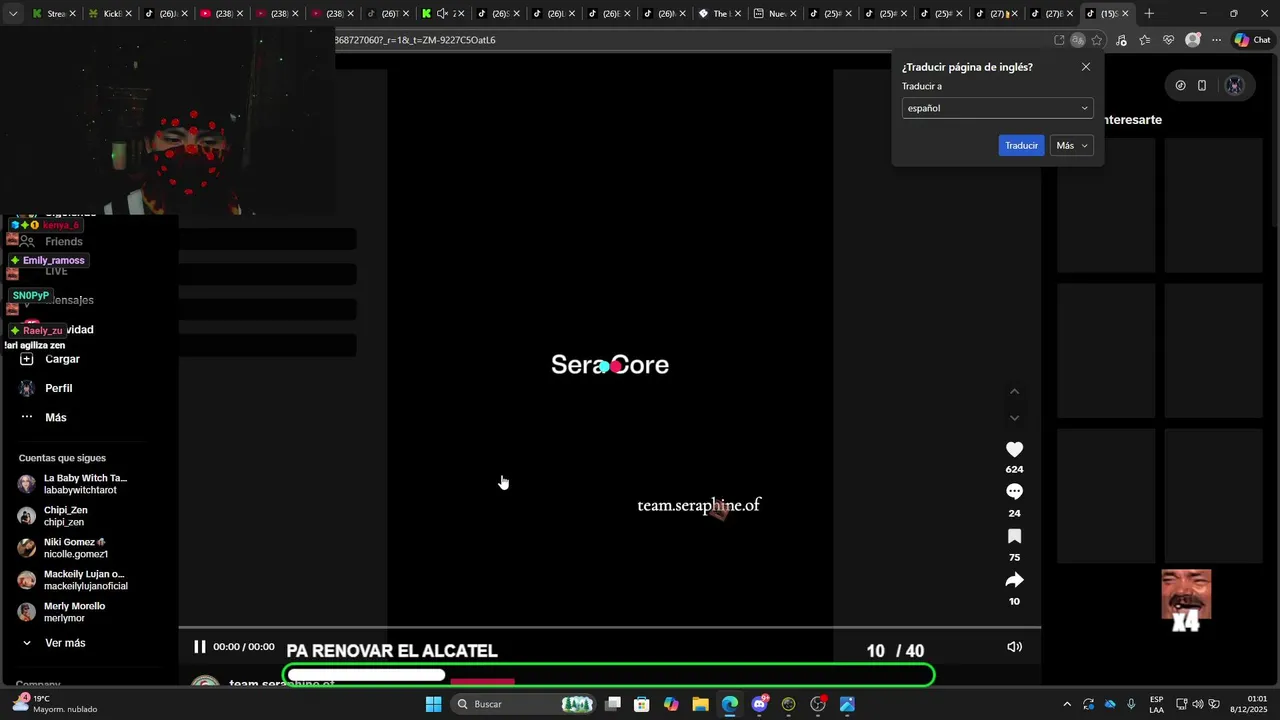The height and width of the screenshot is (720, 1280).
Task: Open the weather widget 19°C
Action: tap(55, 704)
